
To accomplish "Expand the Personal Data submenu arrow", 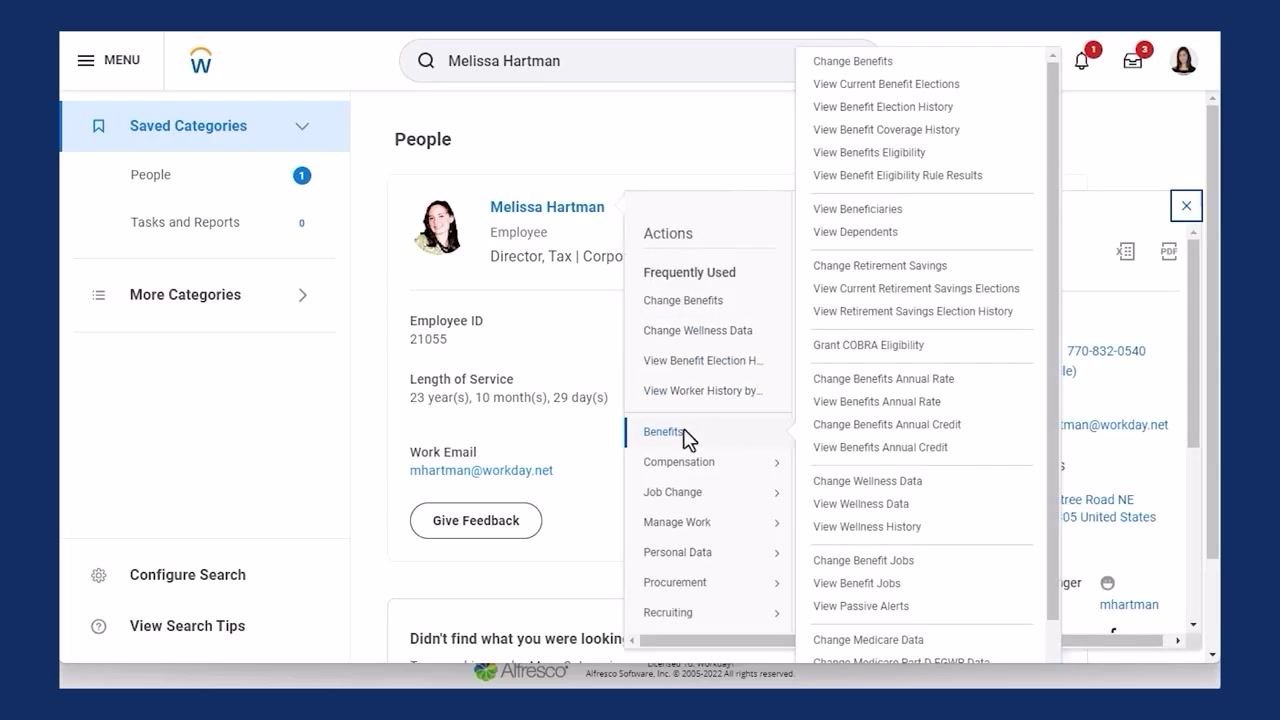I will (777, 553).
